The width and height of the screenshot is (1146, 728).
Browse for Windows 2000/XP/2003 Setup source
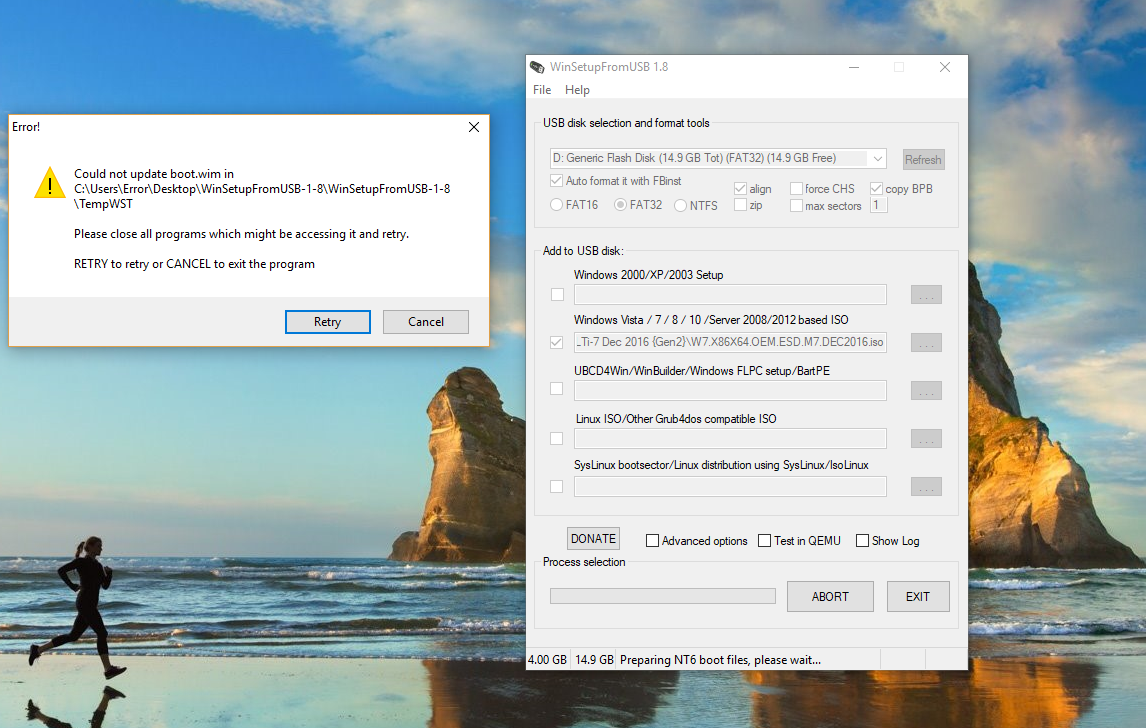(x=926, y=295)
